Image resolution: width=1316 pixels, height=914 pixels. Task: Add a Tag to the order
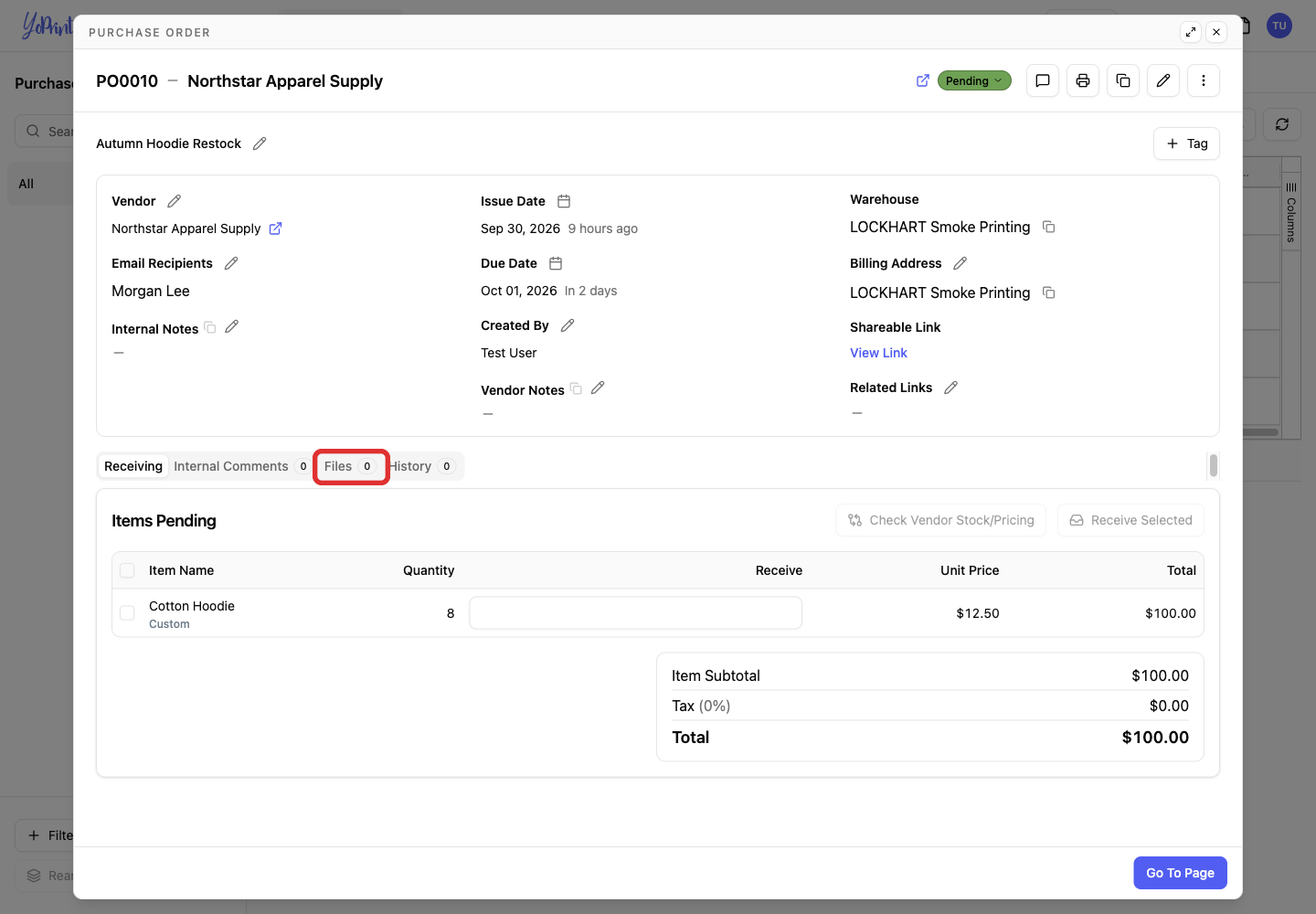pos(1186,143)
